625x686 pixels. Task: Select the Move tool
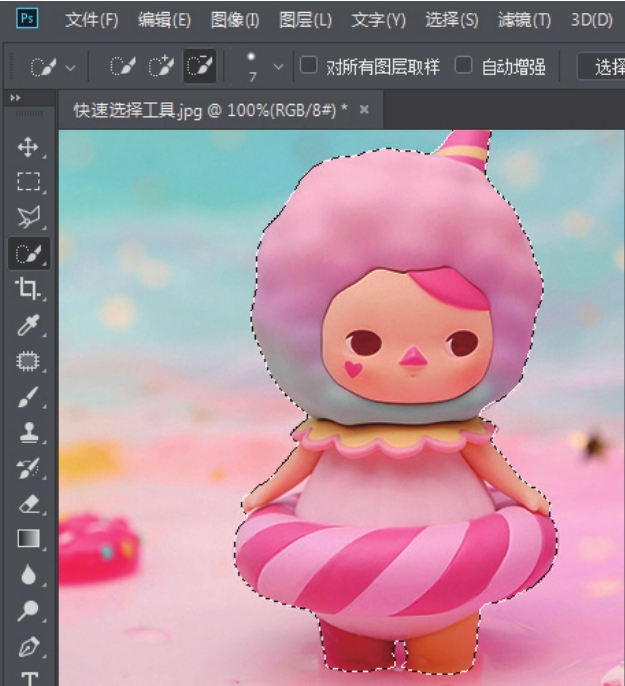click(x=28, y=148)
